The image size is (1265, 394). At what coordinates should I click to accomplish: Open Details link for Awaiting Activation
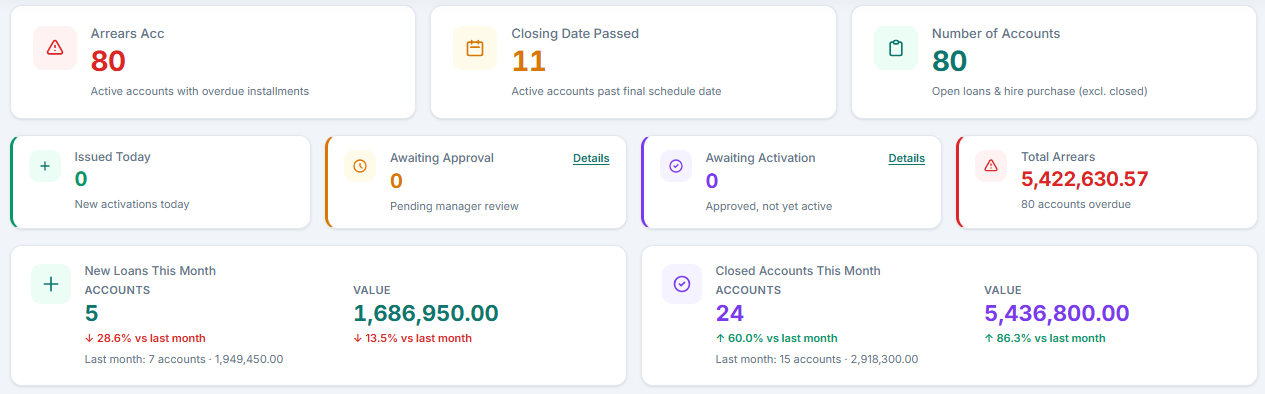click(906, 158)
